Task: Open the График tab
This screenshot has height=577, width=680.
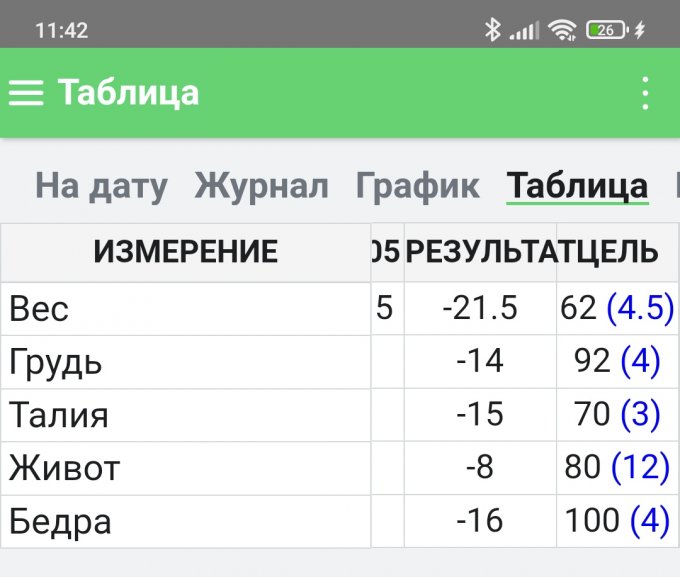Action: [417, 186]
